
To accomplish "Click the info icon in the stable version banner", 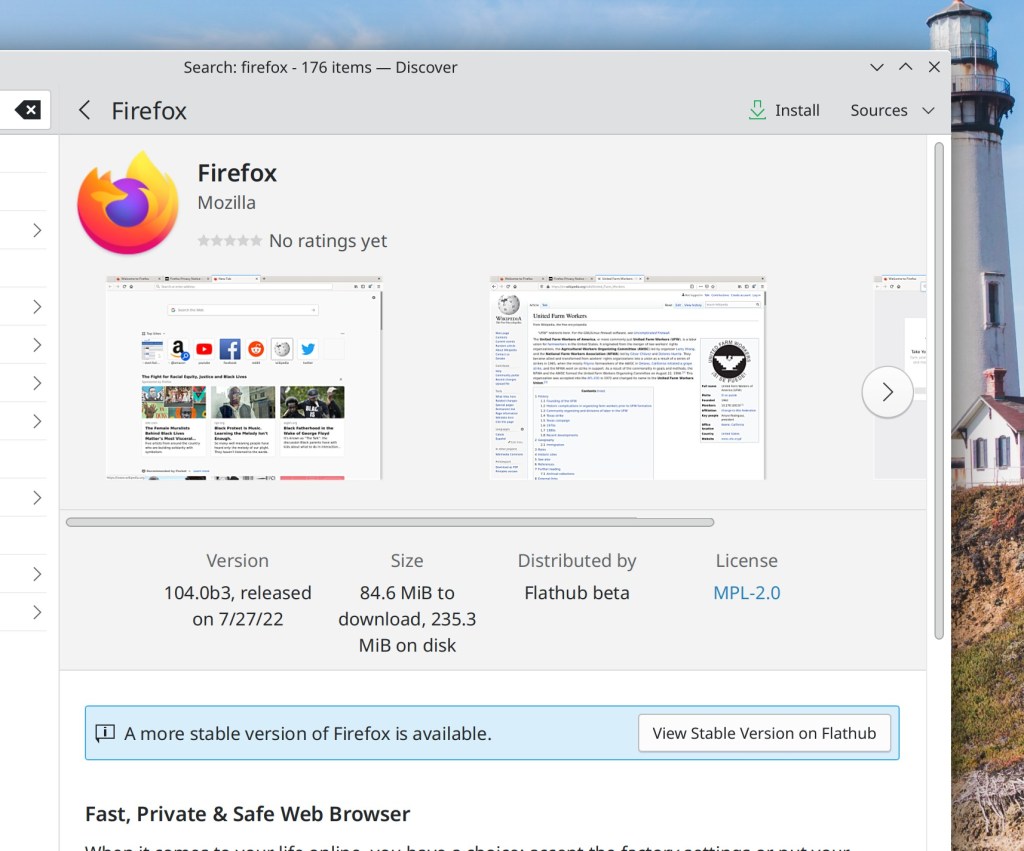I will click(x=105, y=733).
